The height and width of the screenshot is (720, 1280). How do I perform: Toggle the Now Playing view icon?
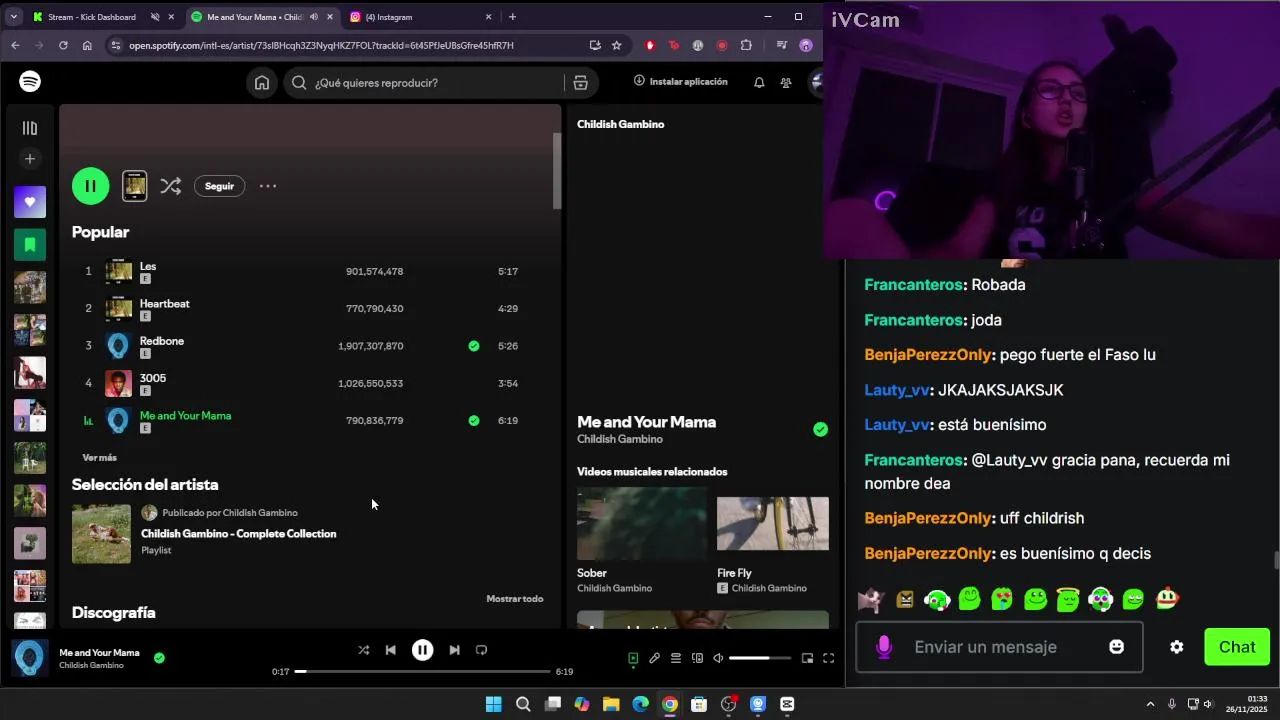coord(633,658)
